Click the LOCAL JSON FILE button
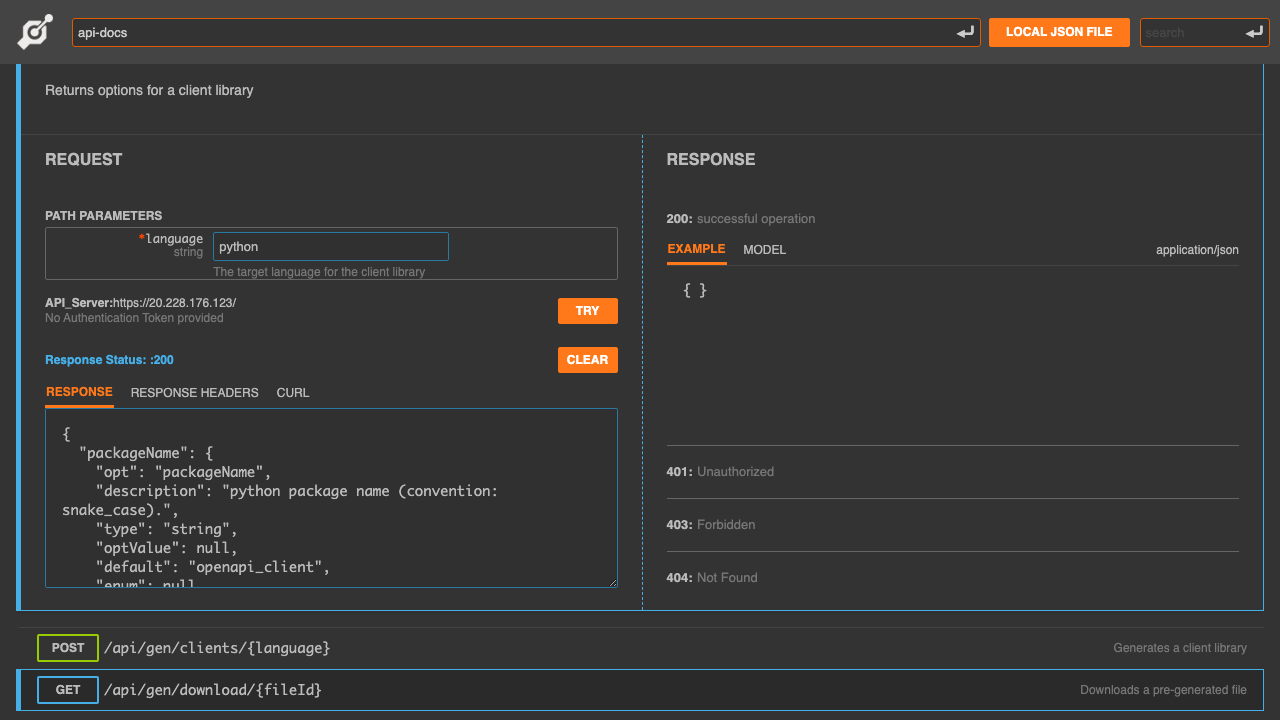Screen dimensions: 1280x720 (1059, 32)
